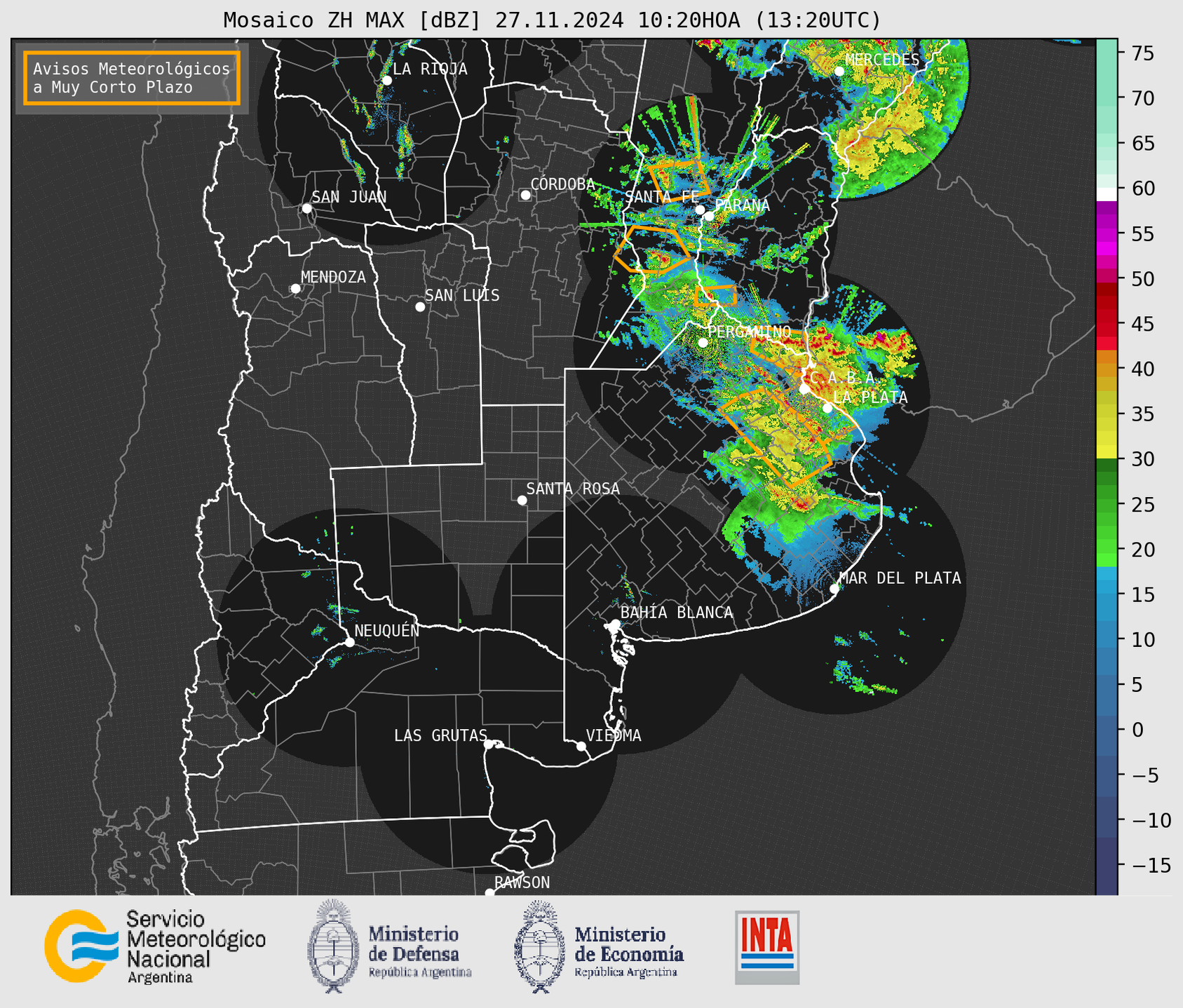Click the Servicio Meteorológico Nacional logo

[155, 947]
